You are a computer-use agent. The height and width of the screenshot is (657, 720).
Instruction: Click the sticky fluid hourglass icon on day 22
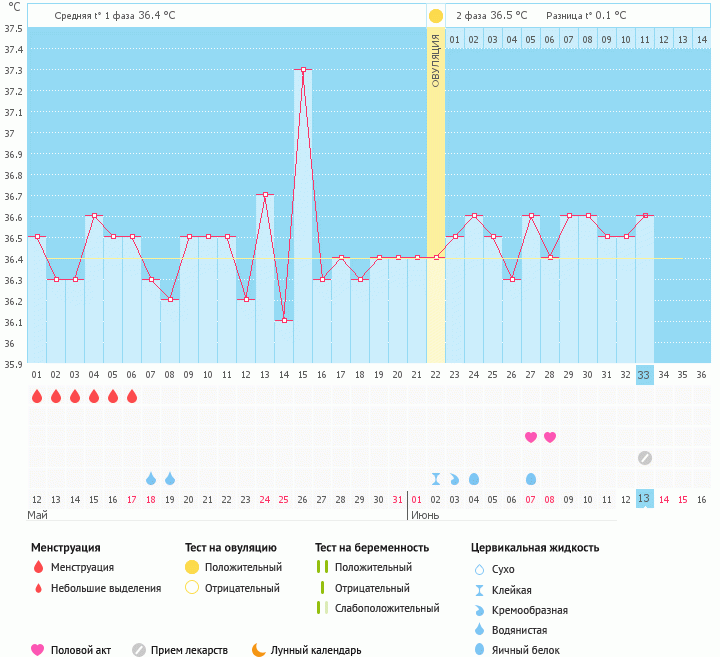click(436, 479)
